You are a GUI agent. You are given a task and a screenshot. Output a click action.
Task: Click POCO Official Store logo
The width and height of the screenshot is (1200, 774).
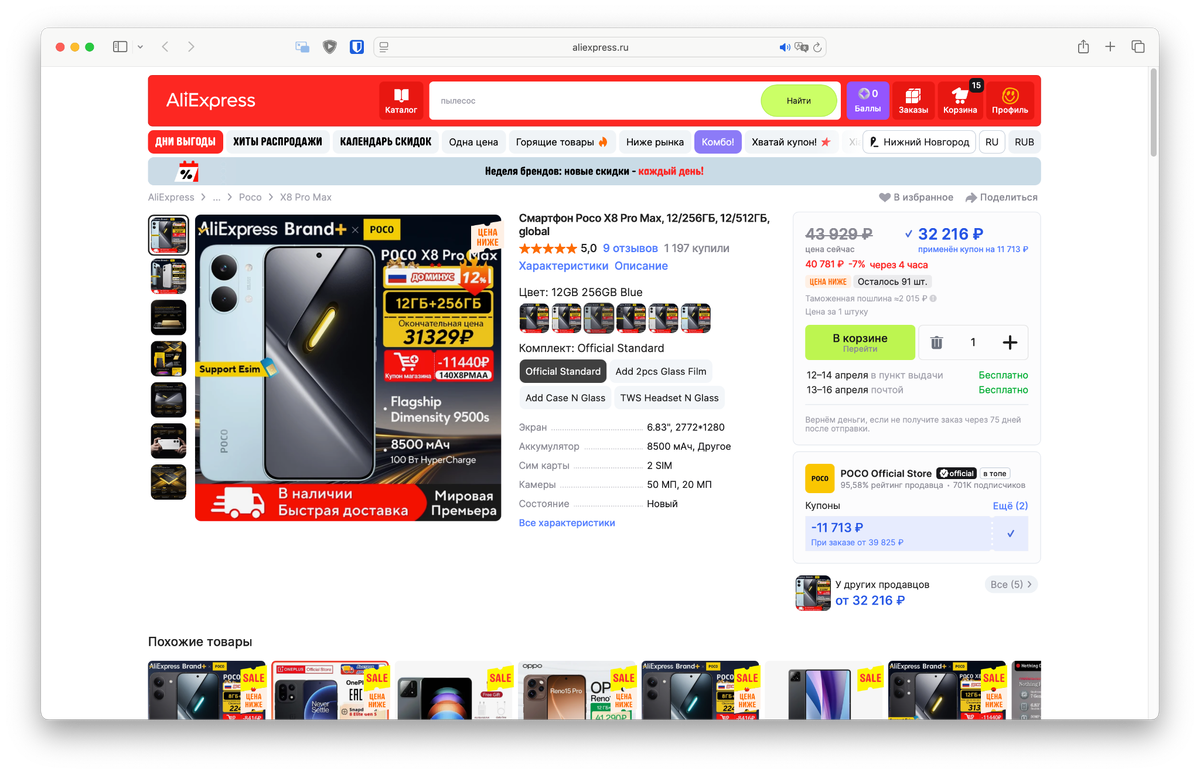(820, 478)
